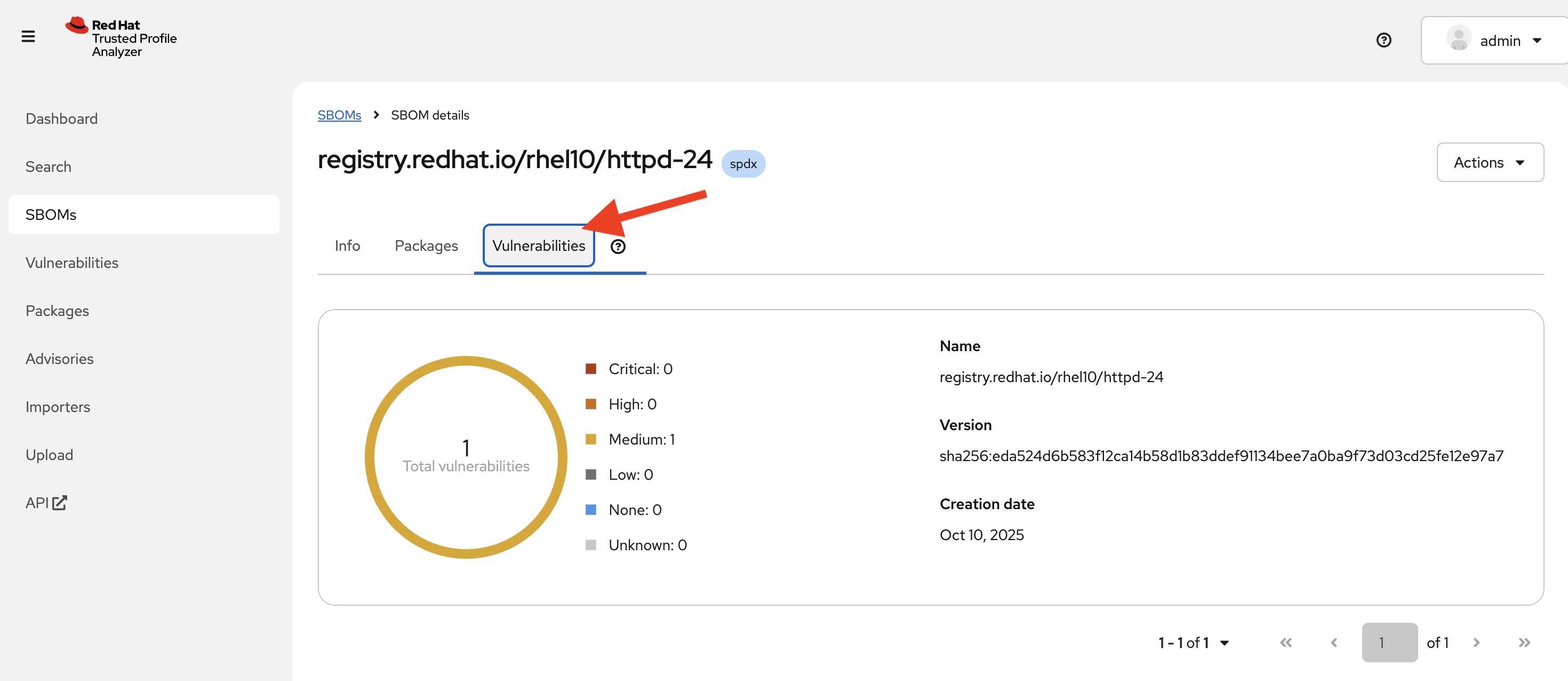Click the admin user avatar
Image resolution: width=1568 pixels, height=681 pixels.
coord(1459,39)
